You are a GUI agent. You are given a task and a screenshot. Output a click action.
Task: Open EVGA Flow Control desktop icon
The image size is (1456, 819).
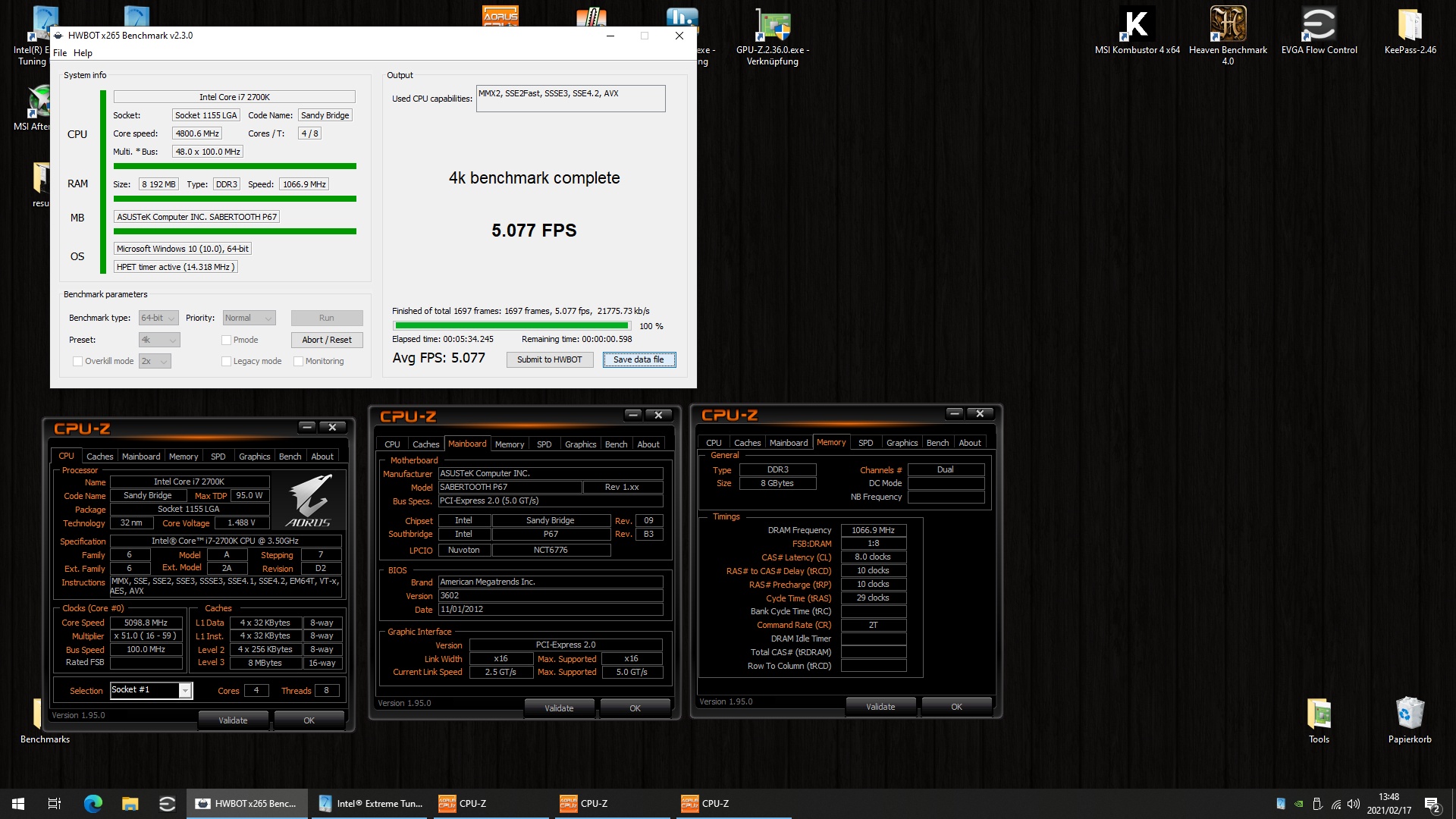1319,30
